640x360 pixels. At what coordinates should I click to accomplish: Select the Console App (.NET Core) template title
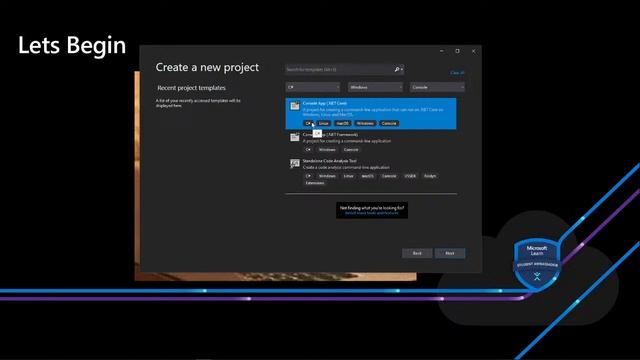[324, 103]
